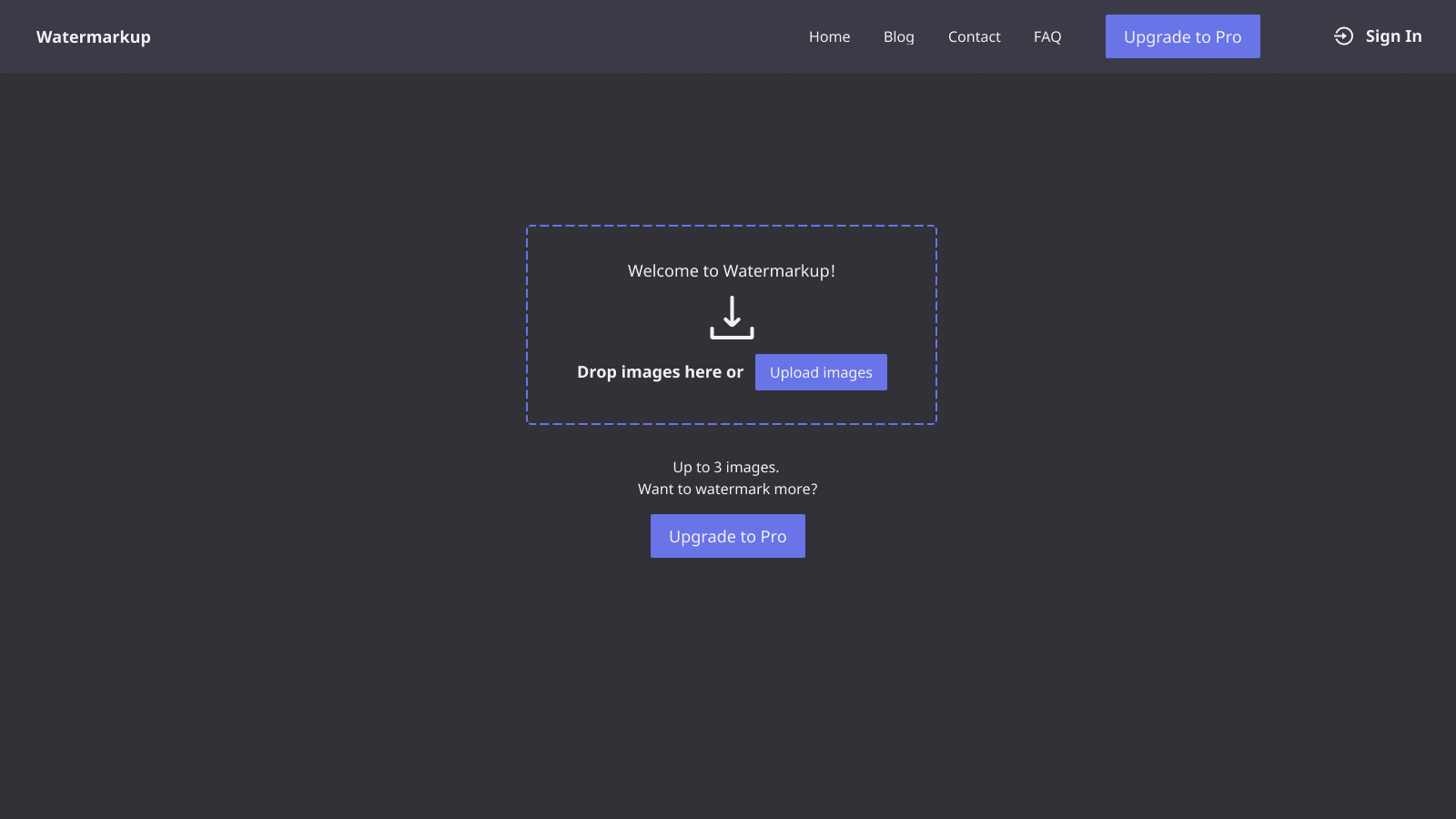This screenshot has height=819, width=1456.
Task: Open the Watermarkup logo home link
Action: (x=94, y=37)
